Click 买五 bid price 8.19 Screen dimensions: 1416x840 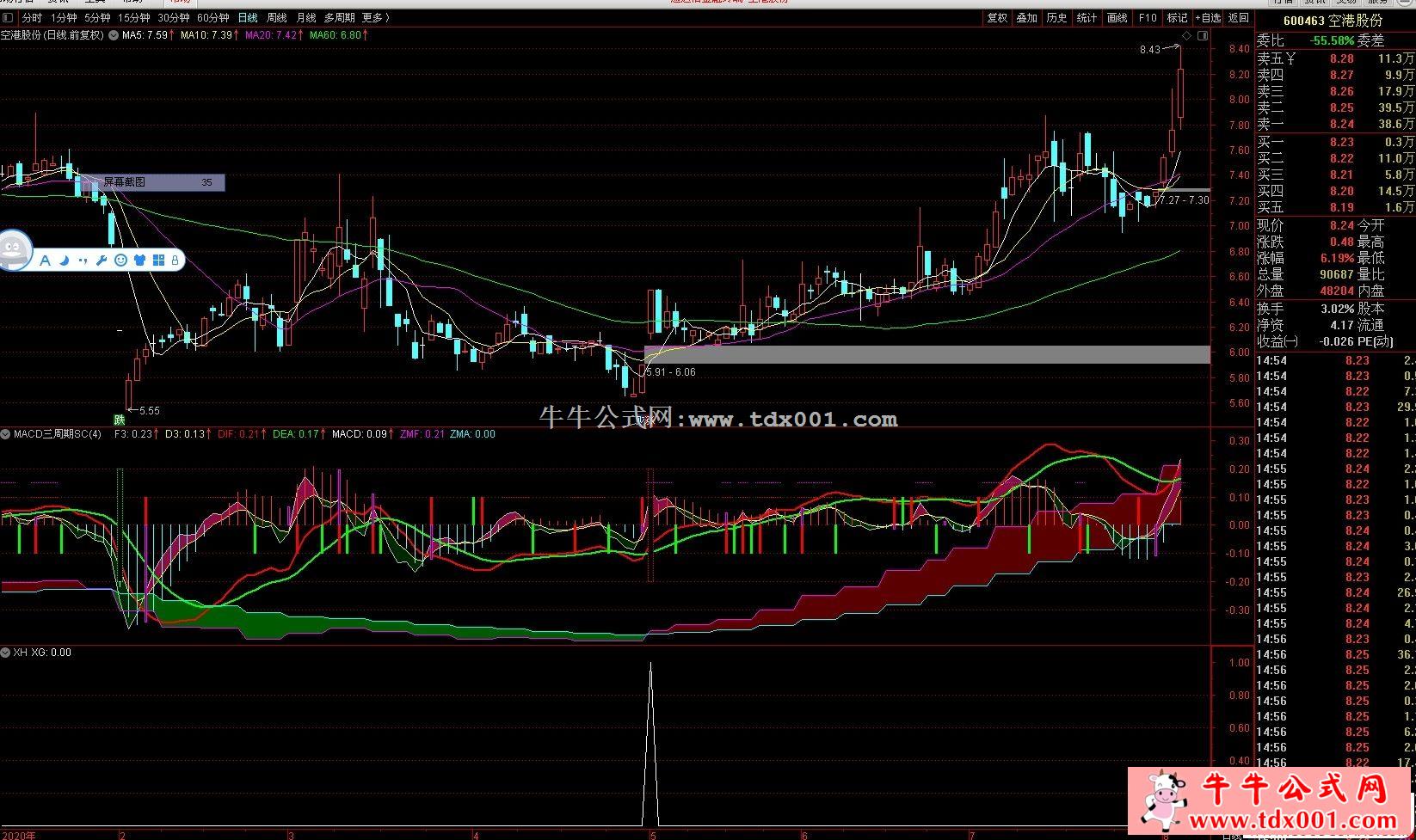point(1341,208)
